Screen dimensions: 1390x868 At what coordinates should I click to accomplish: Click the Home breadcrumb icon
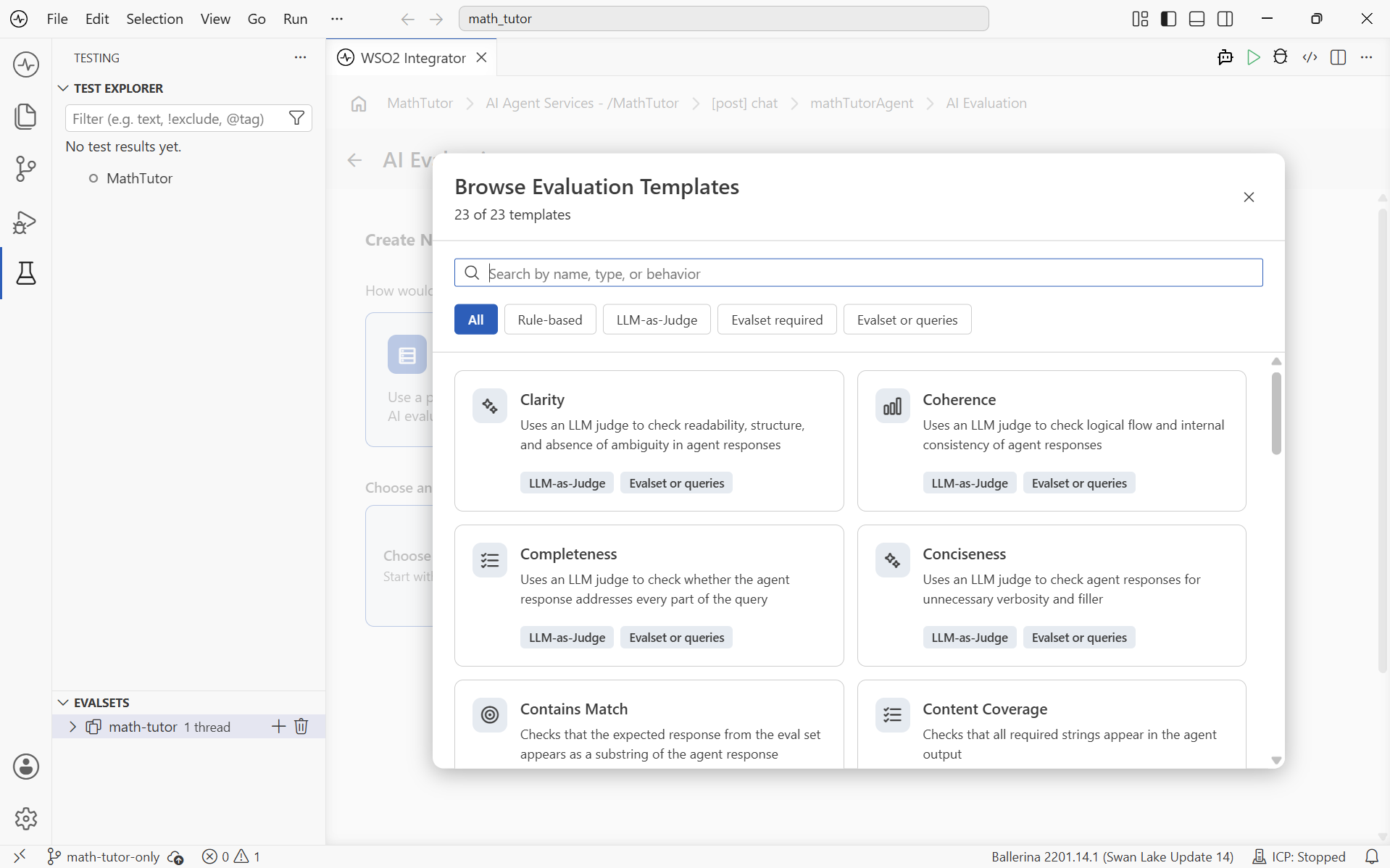pyautogui.click(x=359, y=103)
